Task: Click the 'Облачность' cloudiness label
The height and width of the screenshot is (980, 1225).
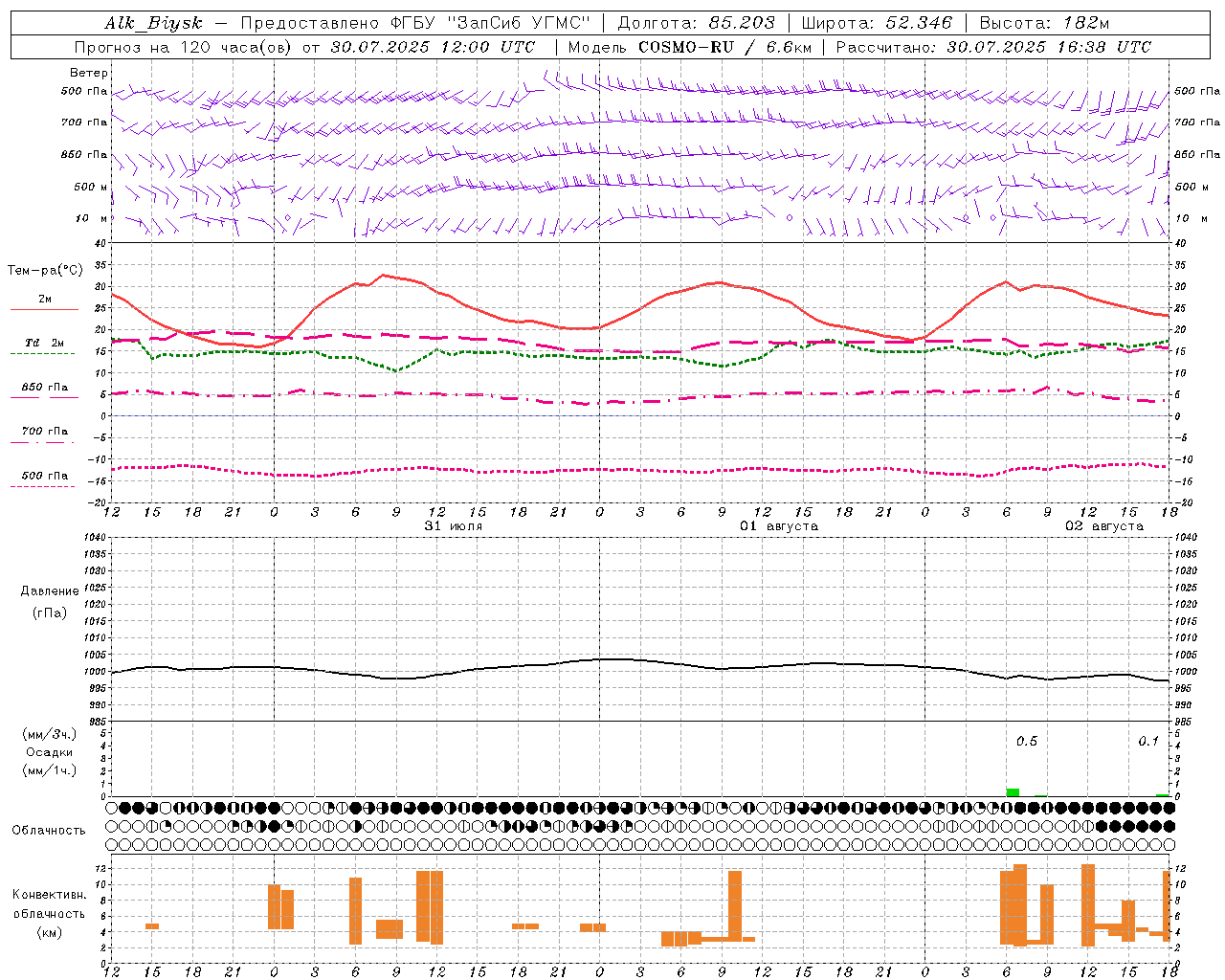Action: coord(49,831)
